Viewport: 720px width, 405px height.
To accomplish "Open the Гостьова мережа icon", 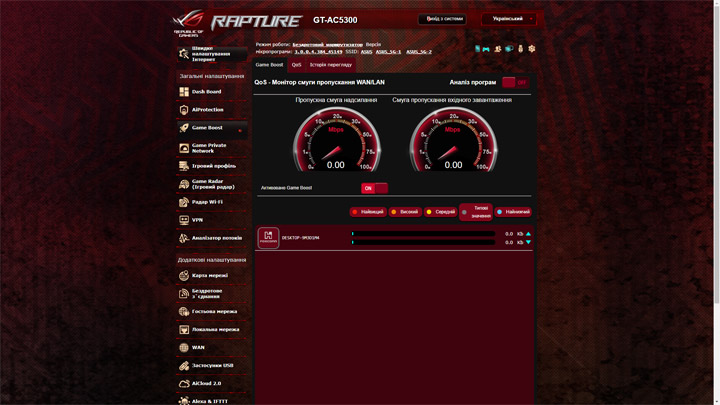I will coord(184,311).
